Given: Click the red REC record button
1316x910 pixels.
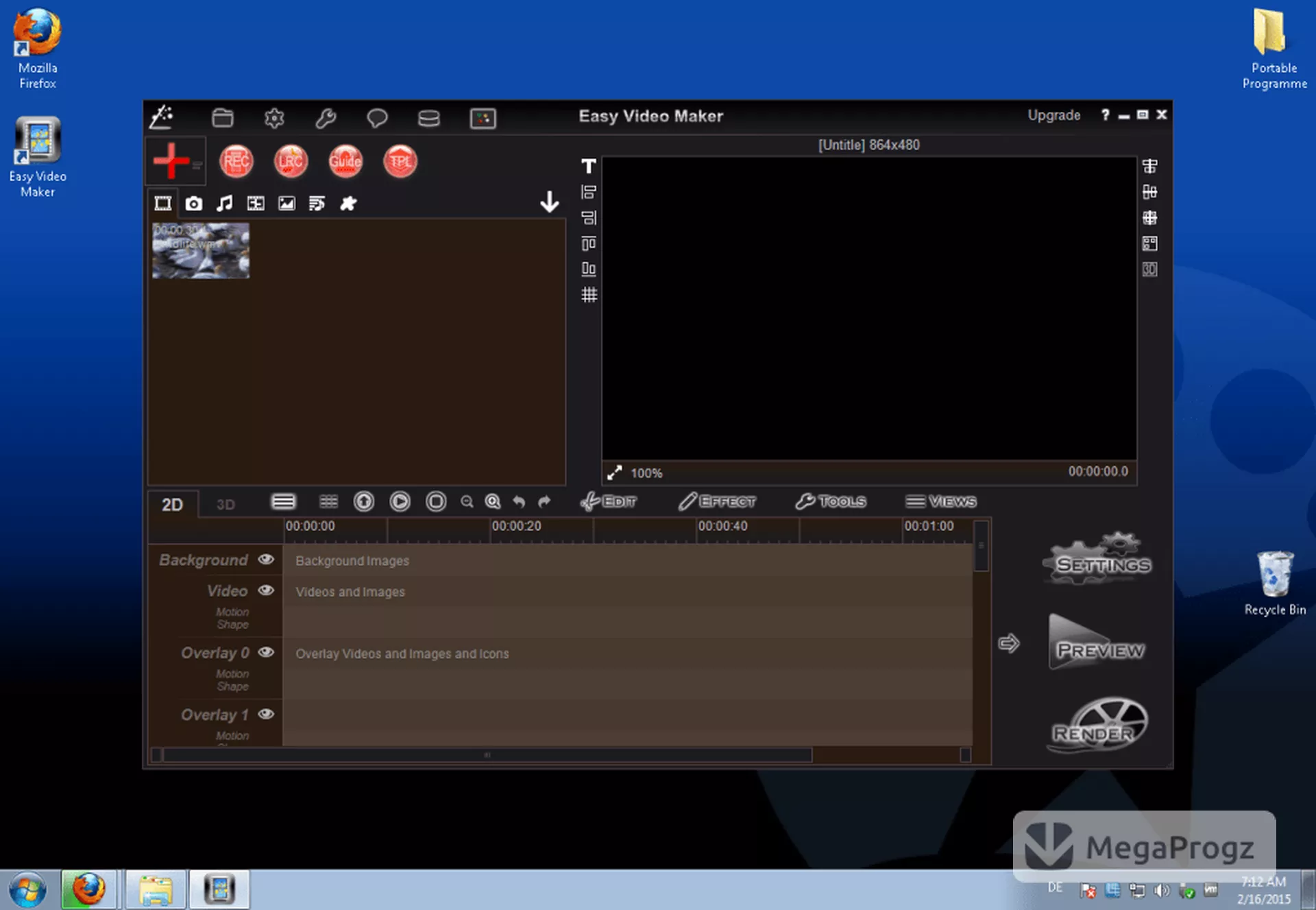Looking at the screenshot, I should tap(236, 161).
